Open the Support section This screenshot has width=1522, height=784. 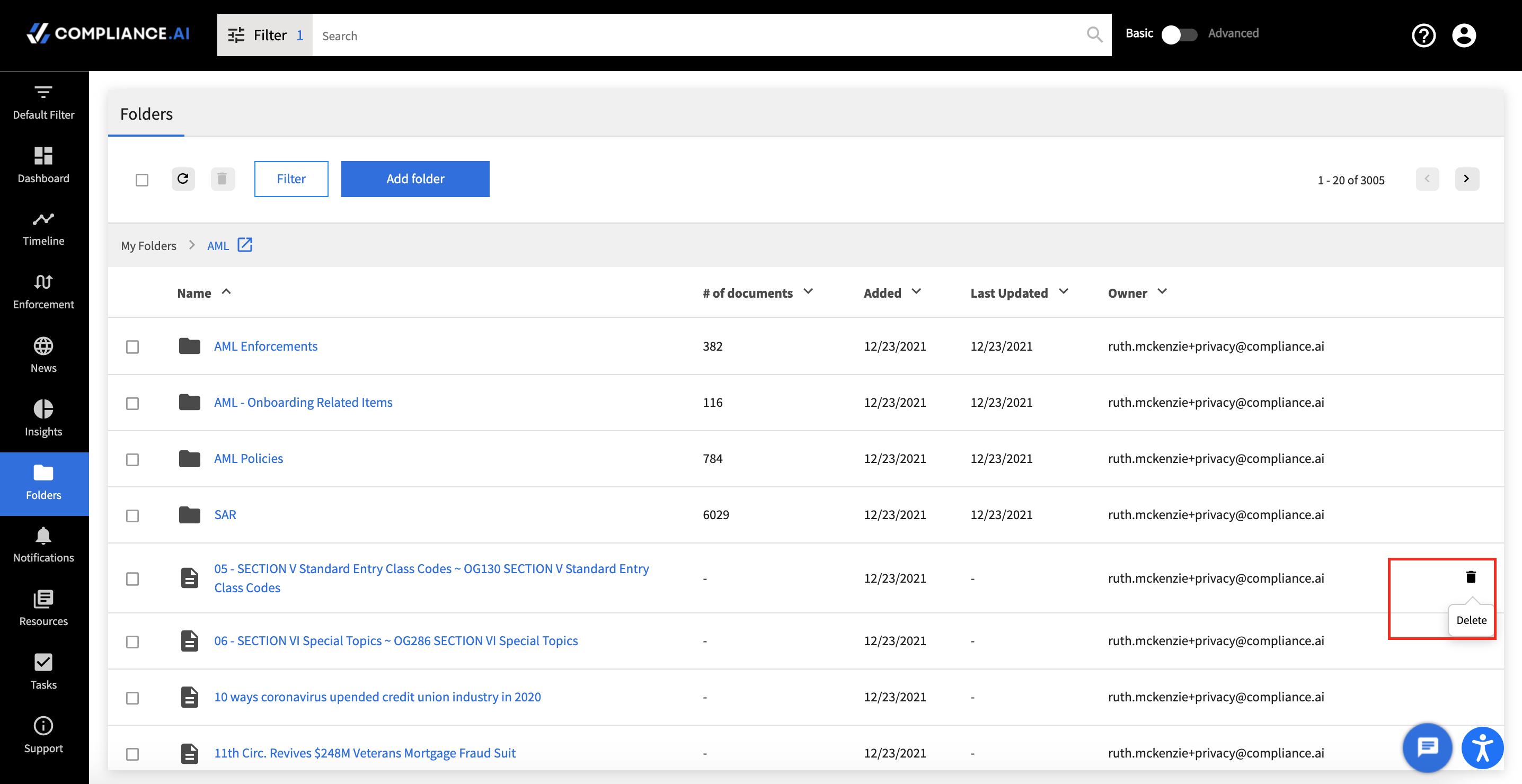coord(44,736)
